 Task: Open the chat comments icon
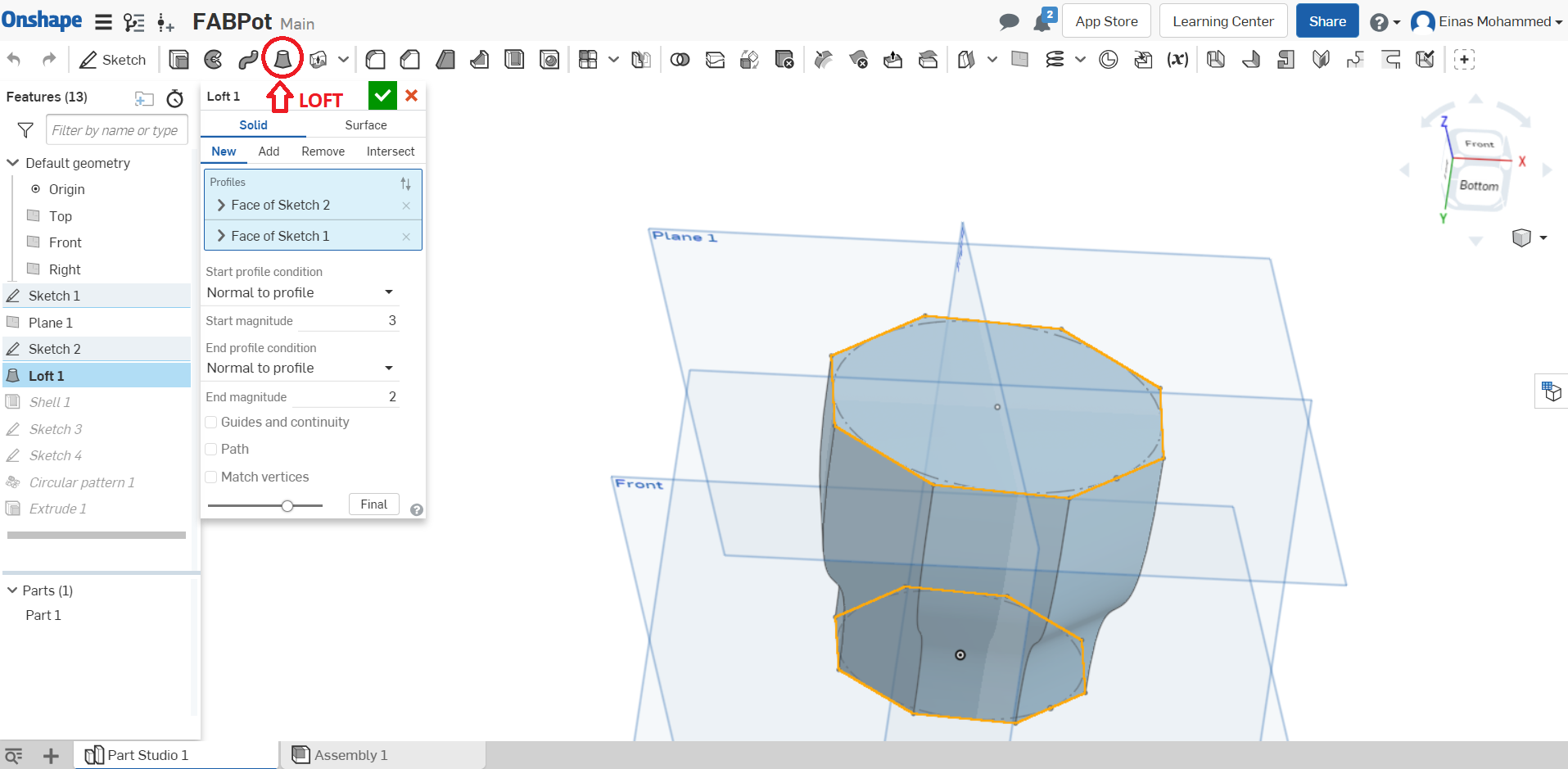click(x=1009, y=22)
